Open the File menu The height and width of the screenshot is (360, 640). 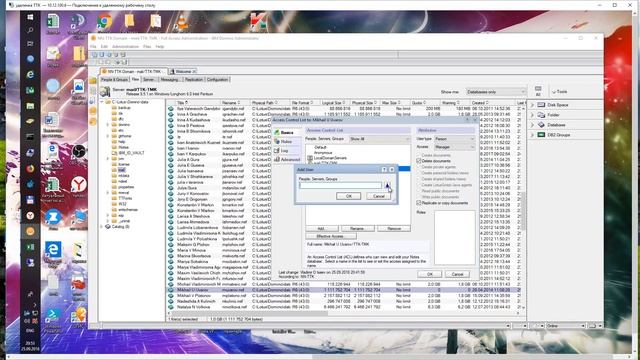pos(93,47)
